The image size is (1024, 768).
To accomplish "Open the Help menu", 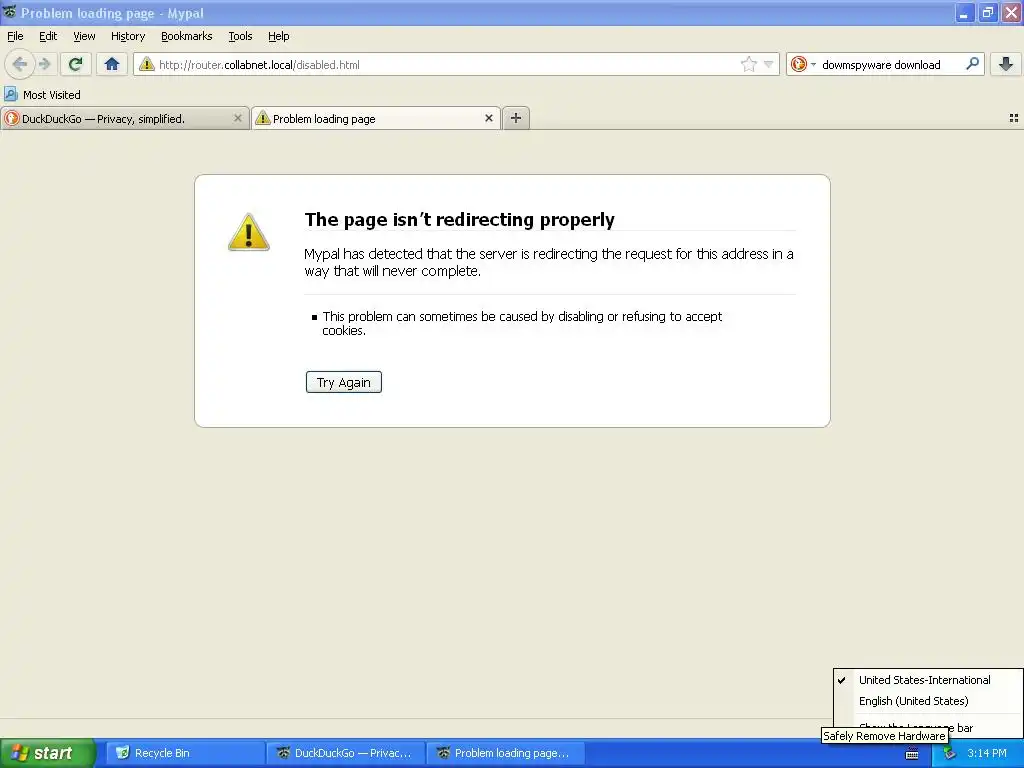I will pyautogui.click(x=279, y=36).
